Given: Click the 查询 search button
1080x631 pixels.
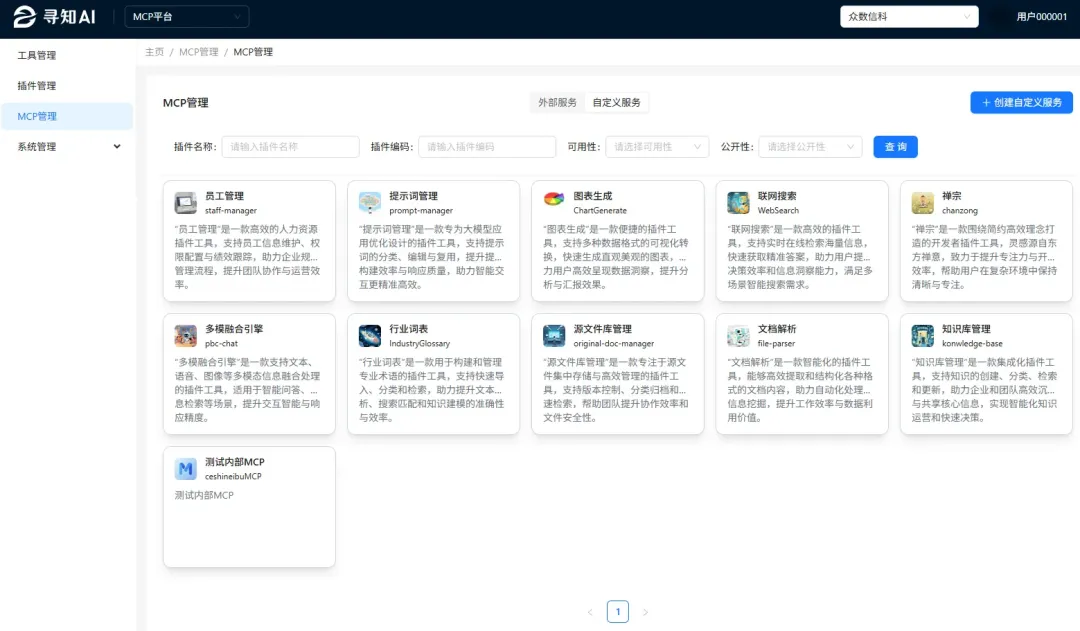Looking at the screenshot, I should [x=895, y=146].
